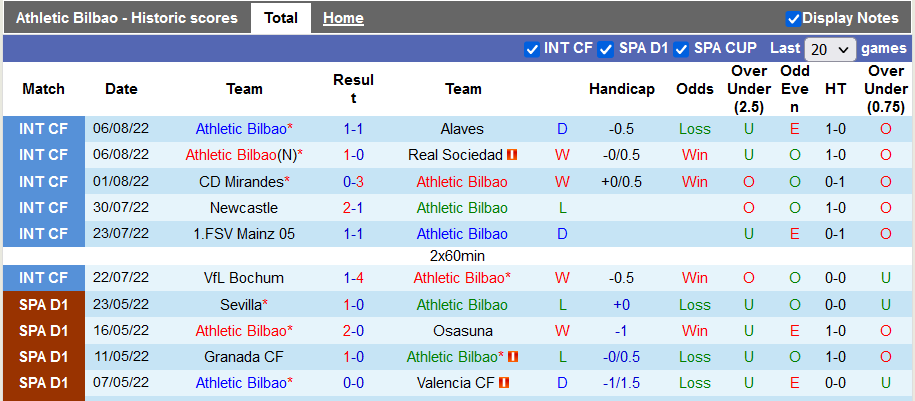Open the Osasuna team link
915x401 pixels.
pos(462,330)
